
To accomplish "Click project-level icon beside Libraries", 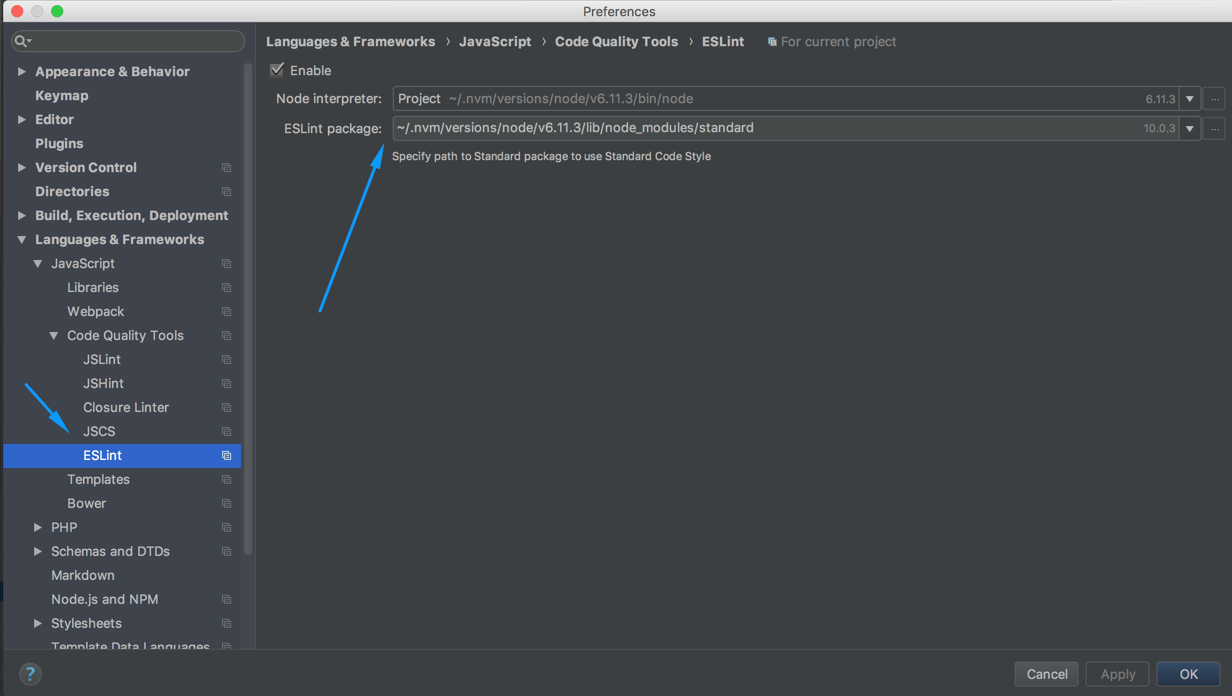I will click(x=226, y=288).
